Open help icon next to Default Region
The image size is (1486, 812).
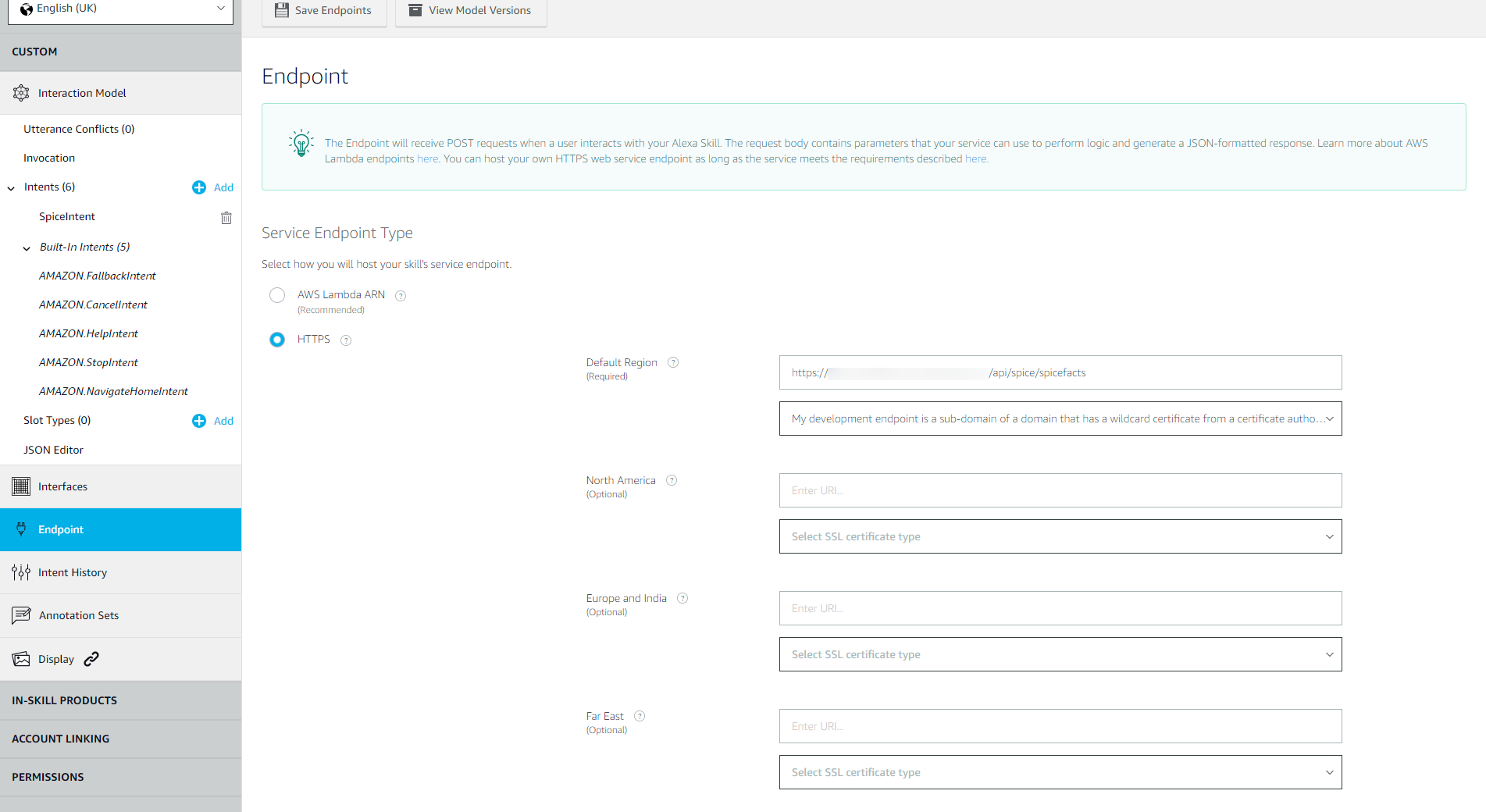click(x=673, y=362)
